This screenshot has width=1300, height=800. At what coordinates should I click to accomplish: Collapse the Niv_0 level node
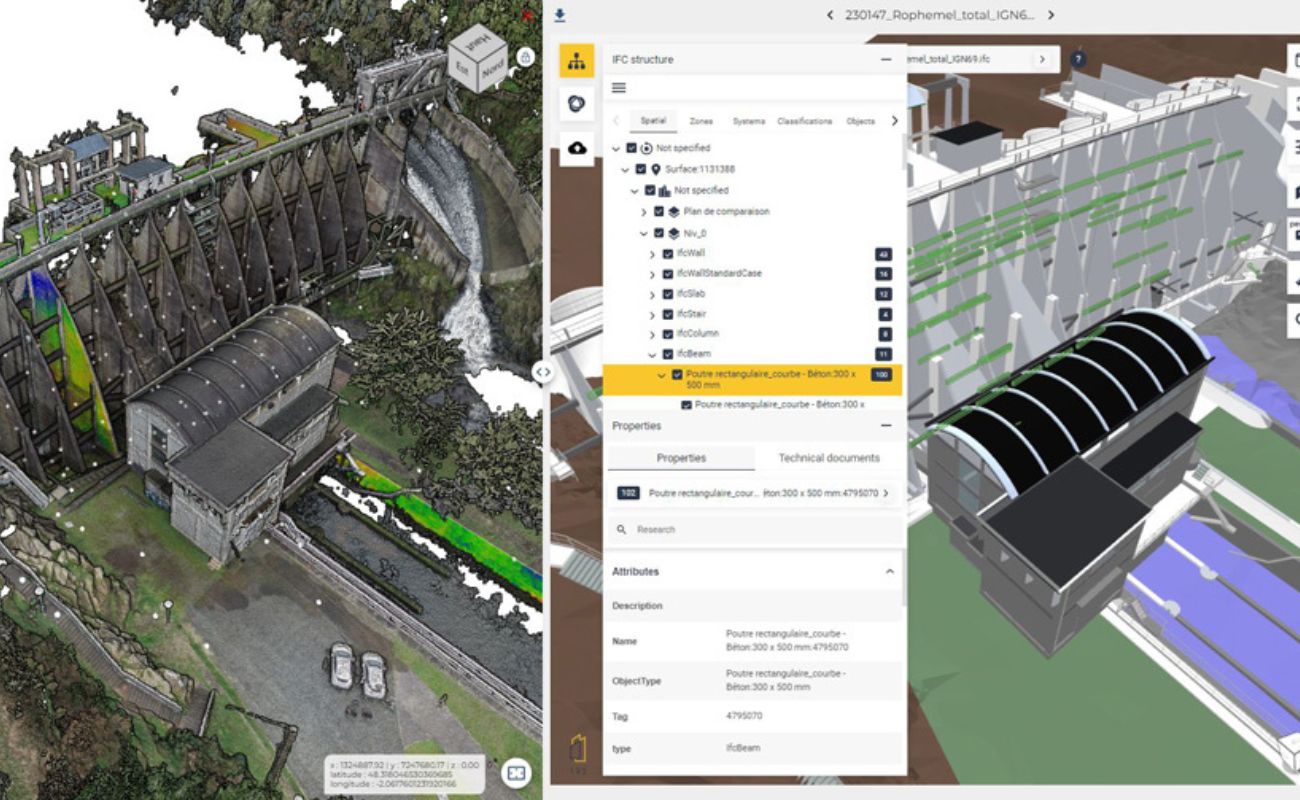(643, 233)
